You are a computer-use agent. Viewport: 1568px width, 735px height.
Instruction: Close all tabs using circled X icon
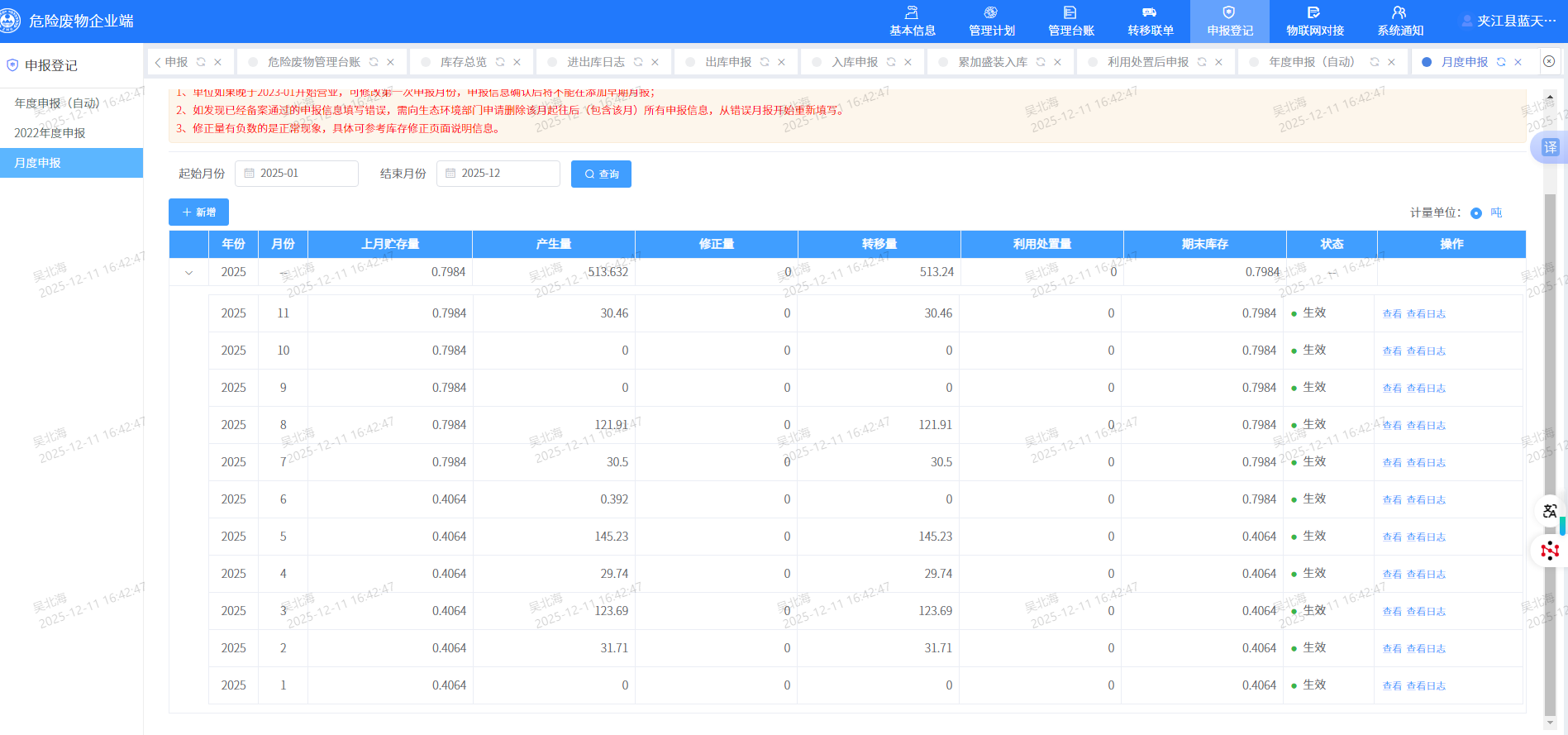point(1549,61)
